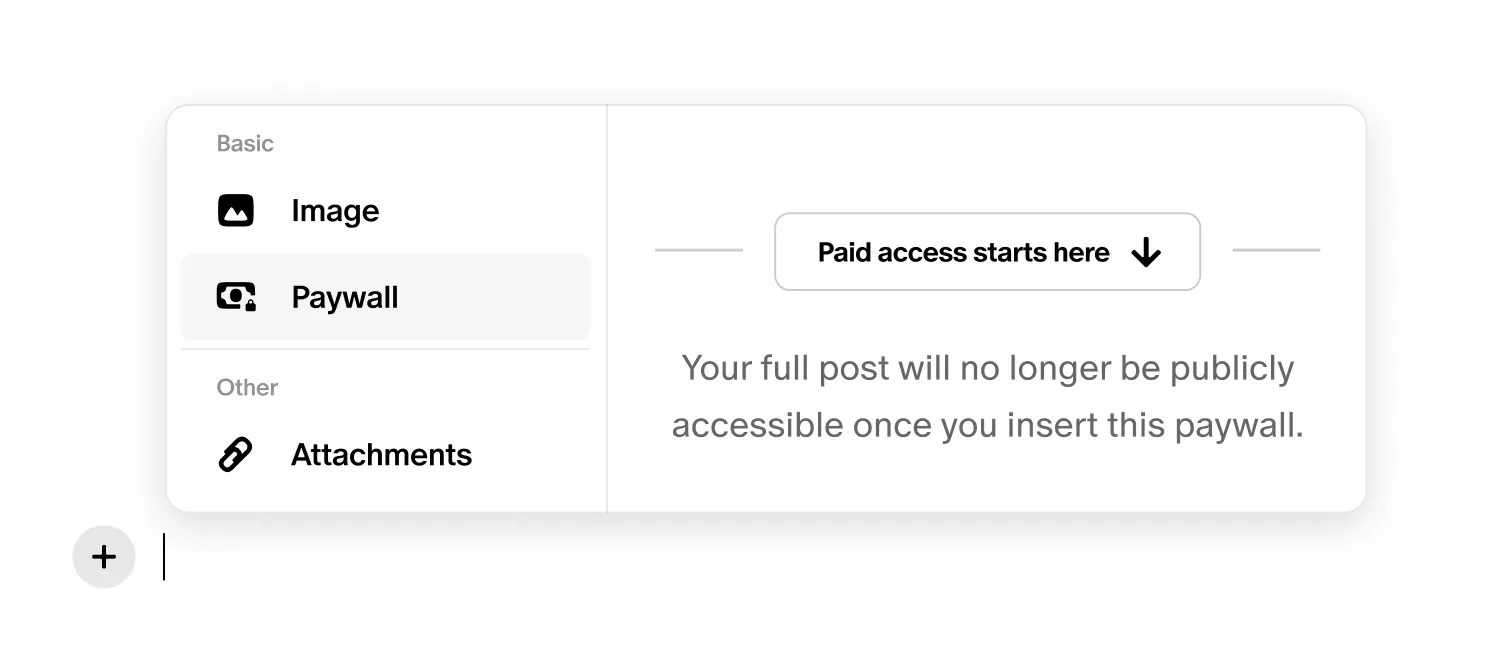Screen dimensions: 1502x672
Task: Click the left divider line beside Paid access
Action: 699,250
